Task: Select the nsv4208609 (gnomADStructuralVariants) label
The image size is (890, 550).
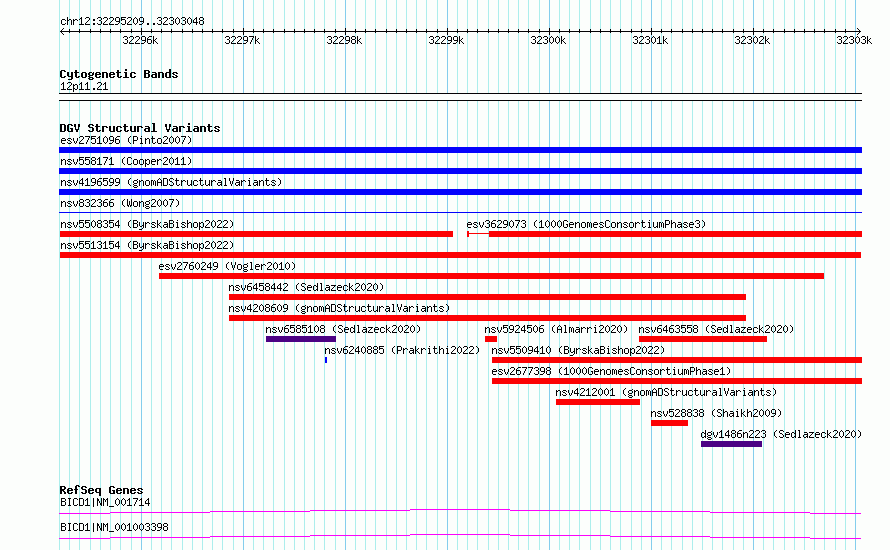Action: (x=339, y=308)
